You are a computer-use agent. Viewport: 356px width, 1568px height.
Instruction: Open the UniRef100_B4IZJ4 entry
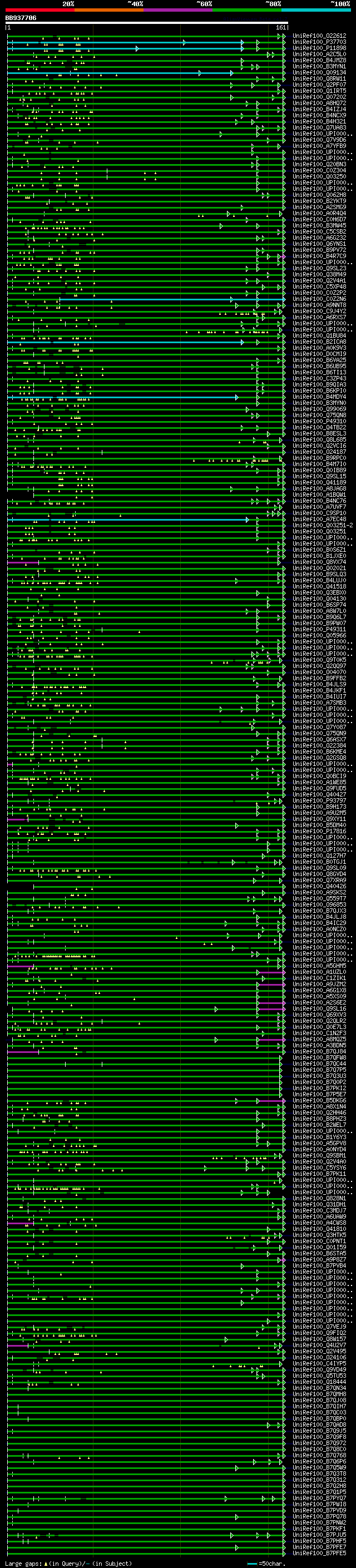[x=319, y=109]
